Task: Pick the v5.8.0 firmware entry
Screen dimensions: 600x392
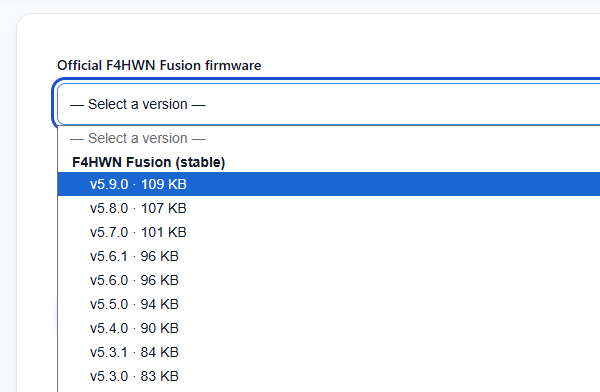Action: pyautogui.click(x=329, y=208)
